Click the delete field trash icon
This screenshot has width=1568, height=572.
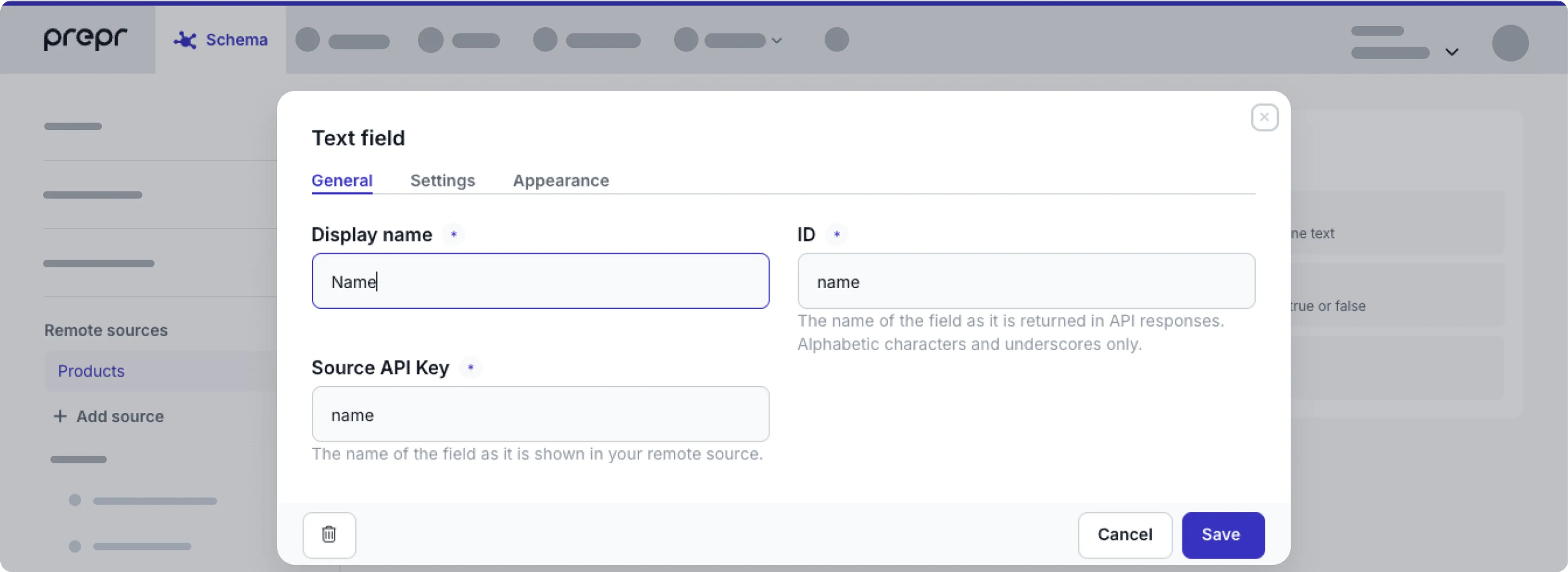[329, 535]
